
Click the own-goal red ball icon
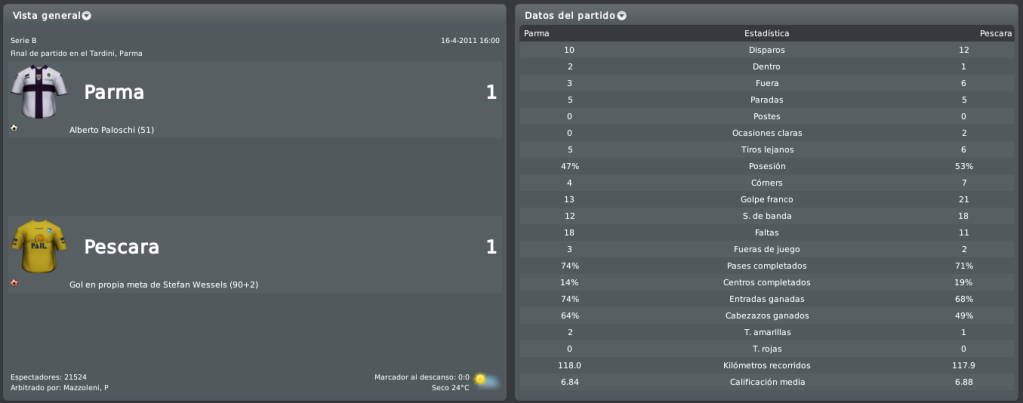(x=14, y=283)
